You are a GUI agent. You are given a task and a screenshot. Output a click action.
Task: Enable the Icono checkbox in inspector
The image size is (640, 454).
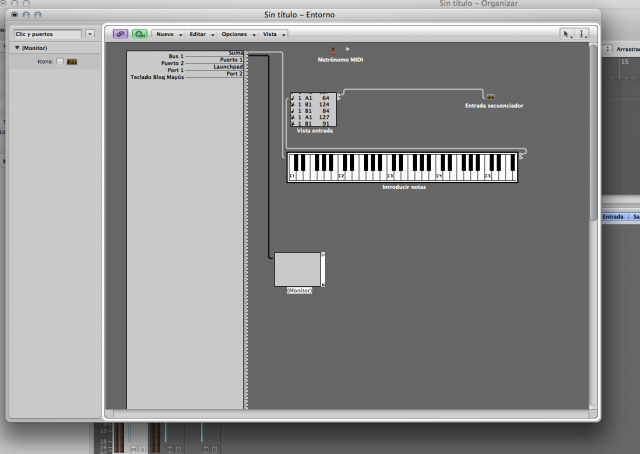coord(59,61)
